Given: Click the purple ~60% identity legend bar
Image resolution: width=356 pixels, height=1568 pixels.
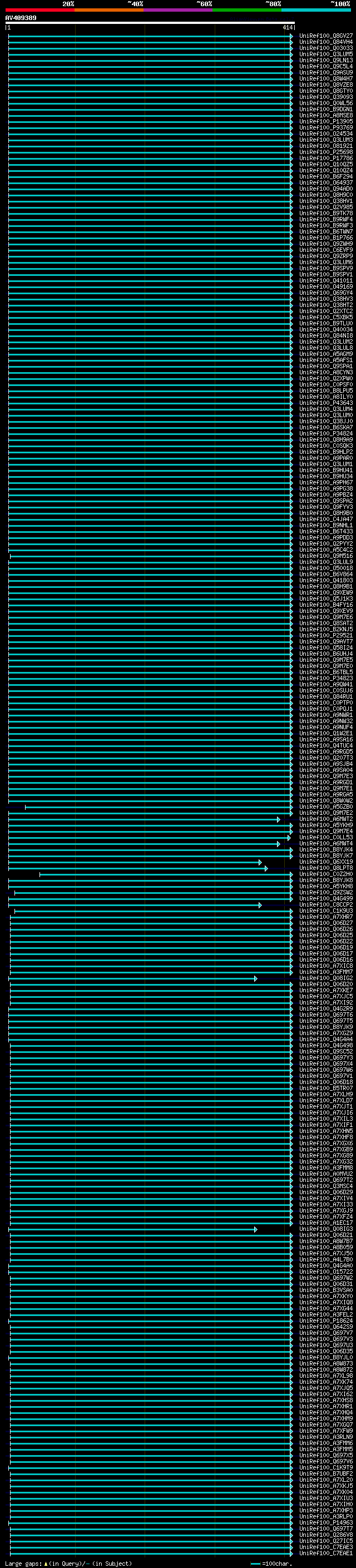Looking at the screenshot, I should [x=179, y=10].
